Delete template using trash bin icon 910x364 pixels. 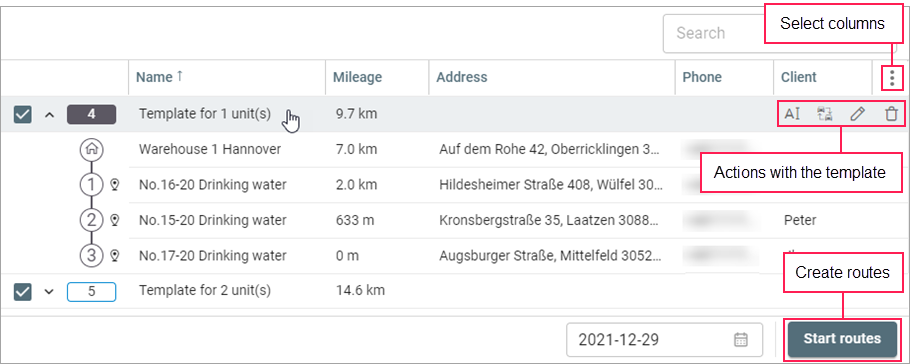[891, 114]
